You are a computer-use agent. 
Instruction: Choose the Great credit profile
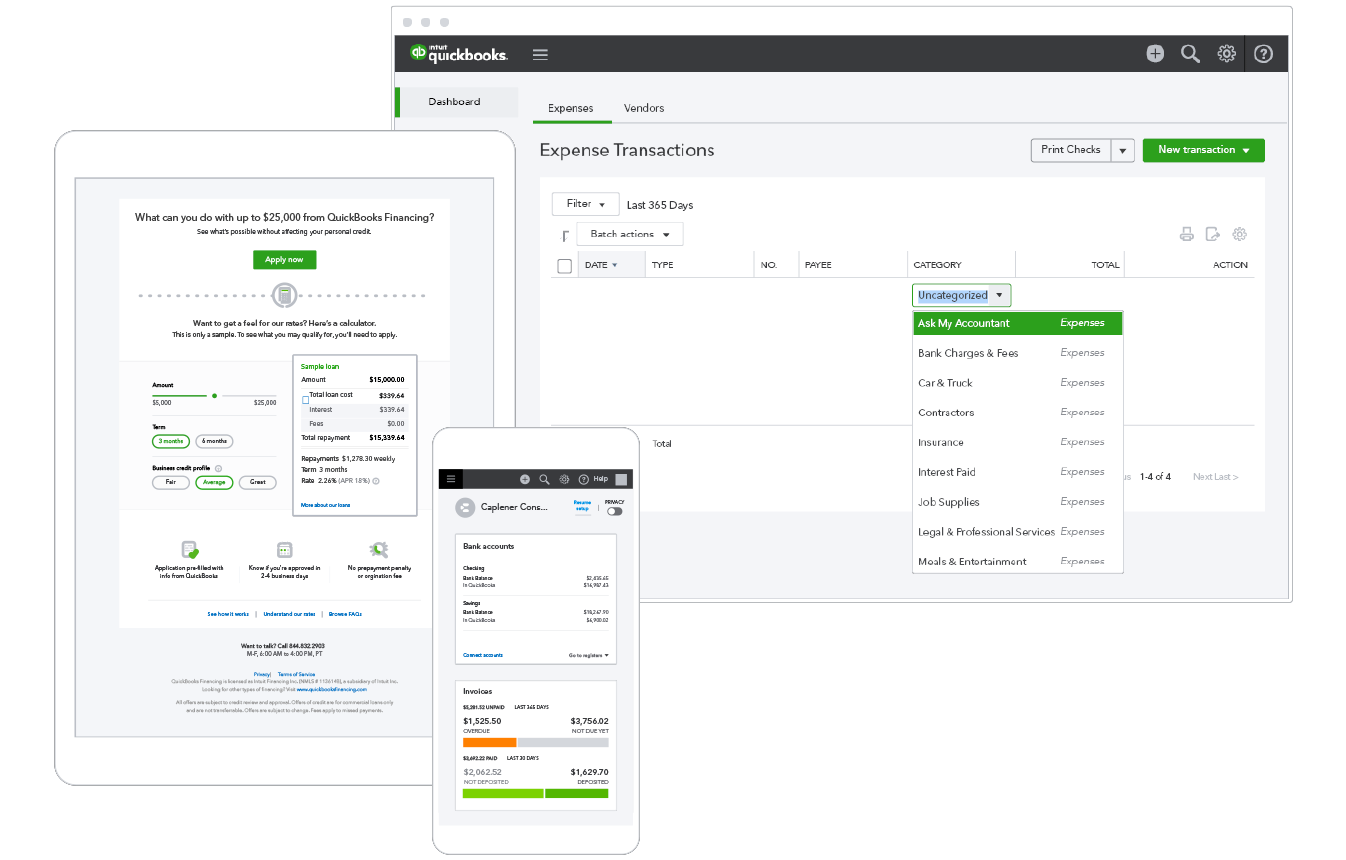point(258,482)
